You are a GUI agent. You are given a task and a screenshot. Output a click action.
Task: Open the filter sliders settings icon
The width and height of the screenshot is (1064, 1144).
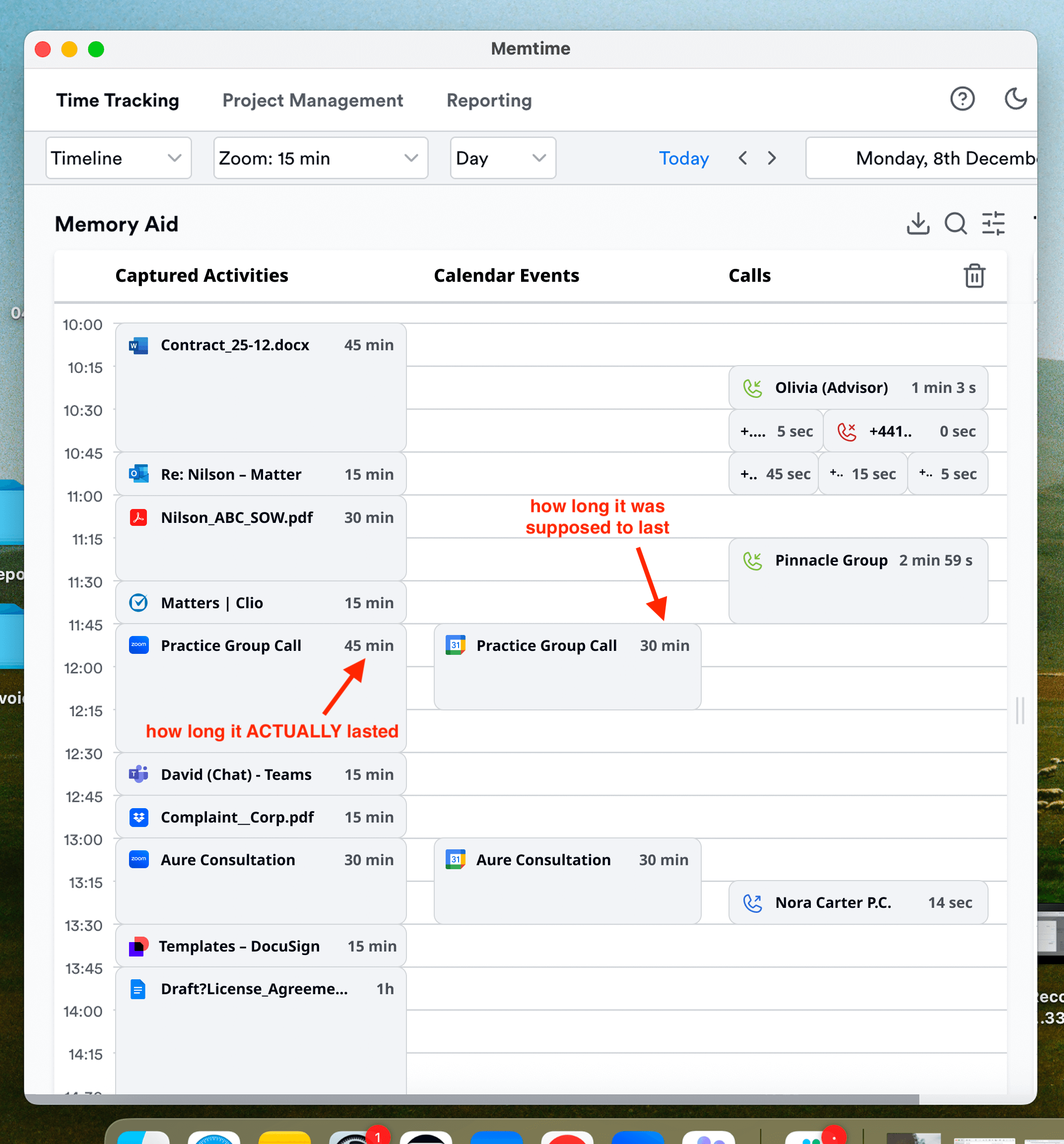click(993, 223)
